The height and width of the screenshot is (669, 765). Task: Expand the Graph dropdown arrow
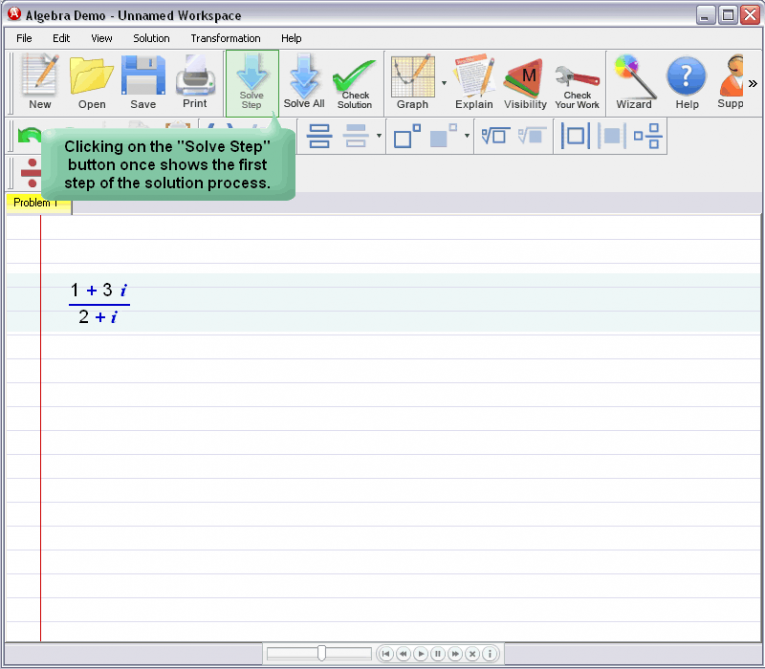444,83
